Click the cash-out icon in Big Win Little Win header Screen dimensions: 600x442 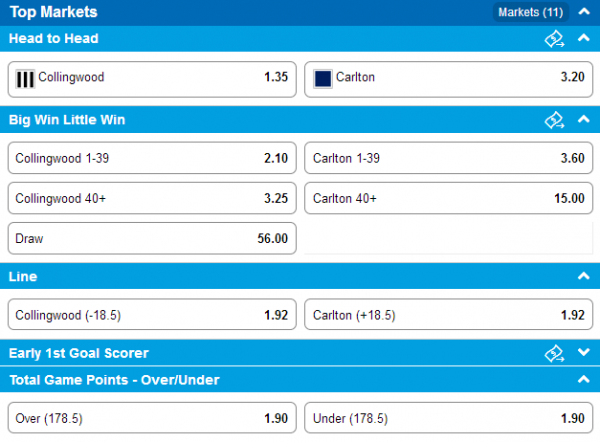554,120
